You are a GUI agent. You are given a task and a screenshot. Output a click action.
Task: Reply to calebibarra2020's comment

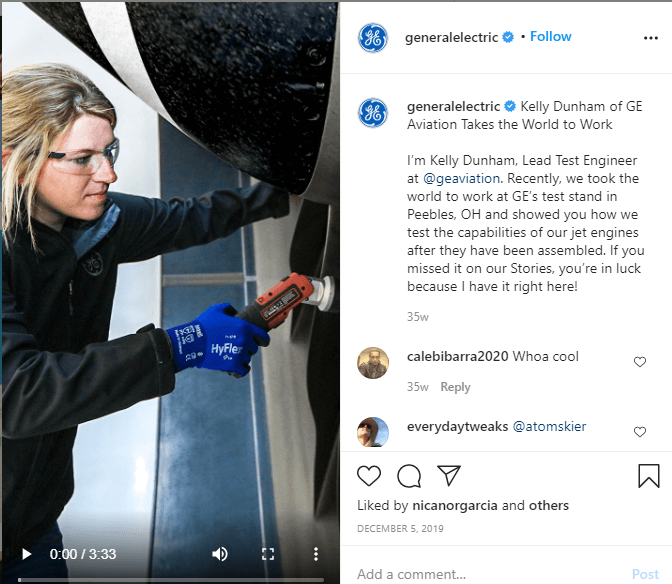(455, 387)
